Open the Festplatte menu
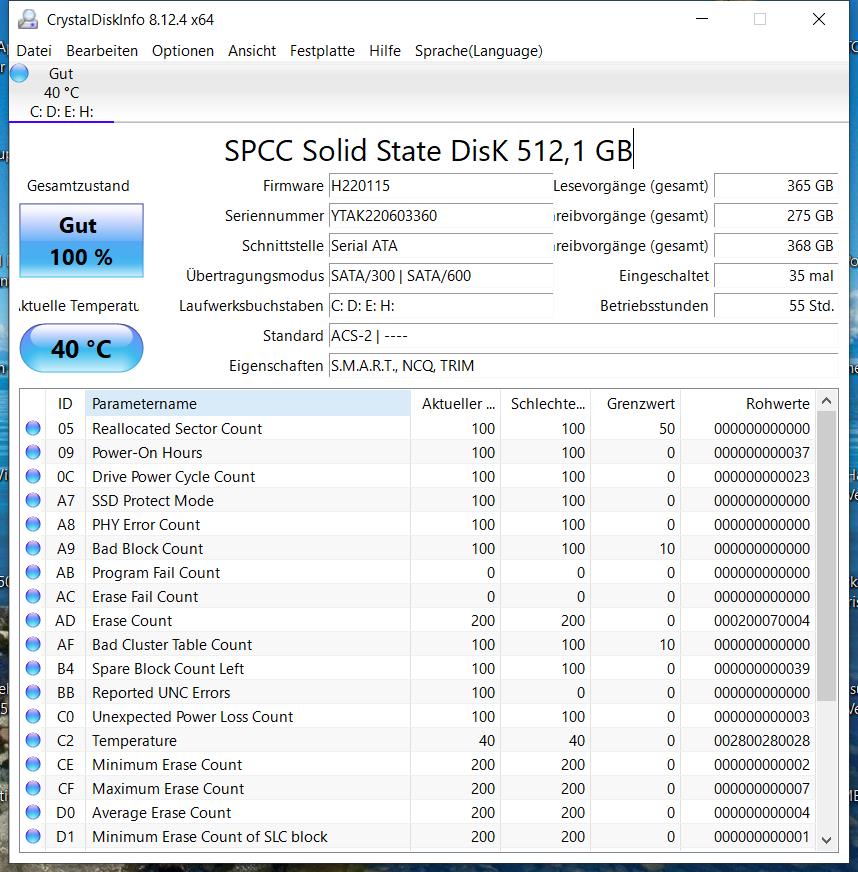The width and height of the screenshot is (858, 872). point(322,51)
